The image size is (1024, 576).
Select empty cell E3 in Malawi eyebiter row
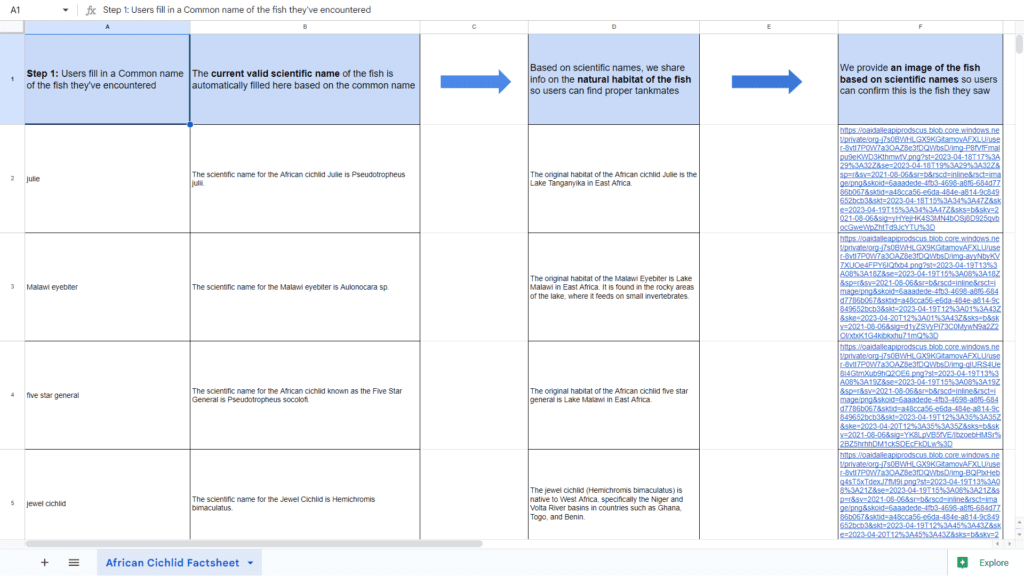pyautogui.click(x=769, y=287)
